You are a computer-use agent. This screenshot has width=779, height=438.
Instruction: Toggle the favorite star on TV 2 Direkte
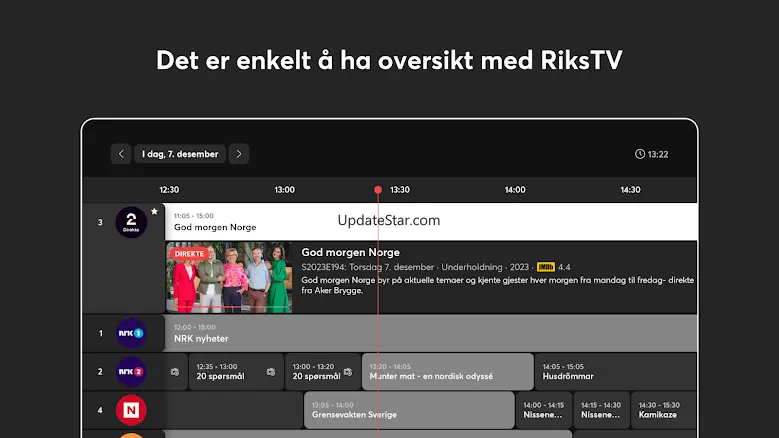click(155, 212)
